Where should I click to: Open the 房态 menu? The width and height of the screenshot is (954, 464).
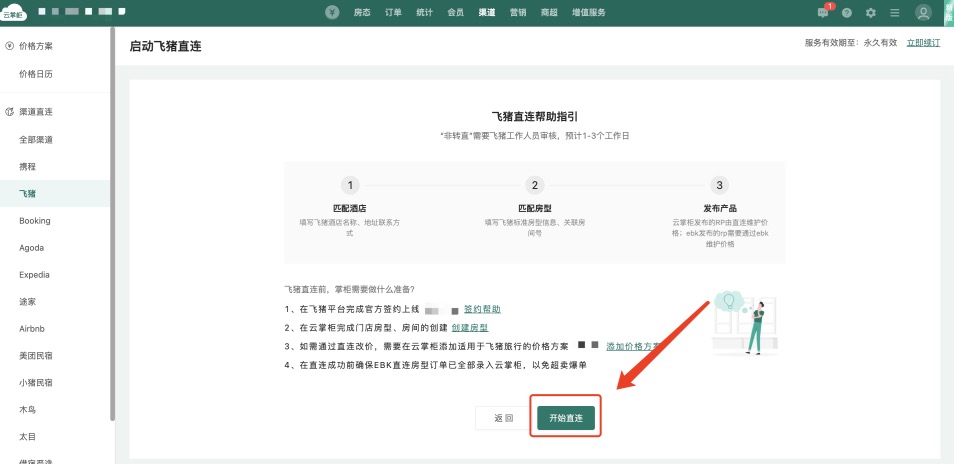[362, 13]
